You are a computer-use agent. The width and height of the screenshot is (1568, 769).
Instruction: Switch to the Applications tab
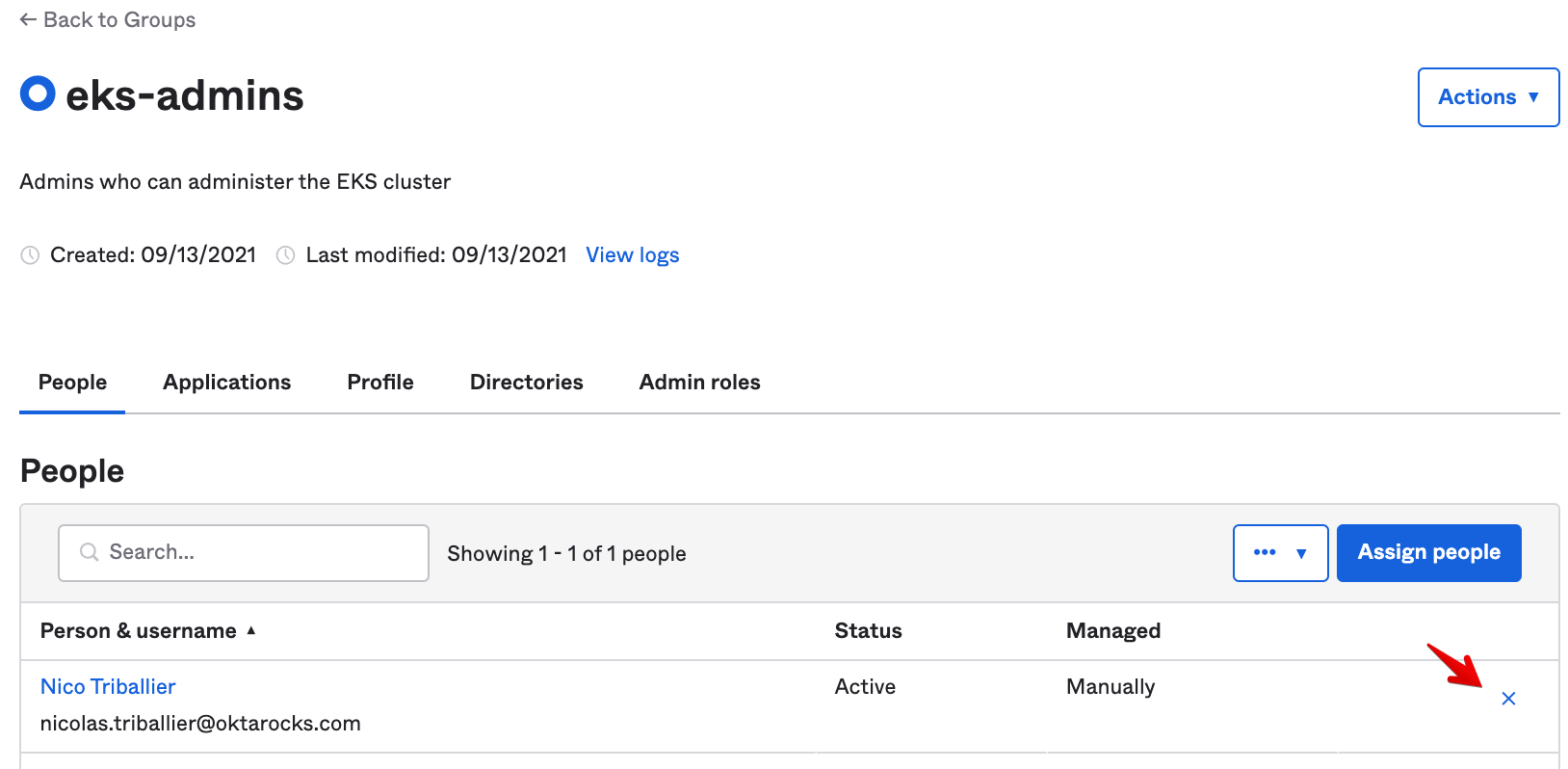(x=226, y=383)
